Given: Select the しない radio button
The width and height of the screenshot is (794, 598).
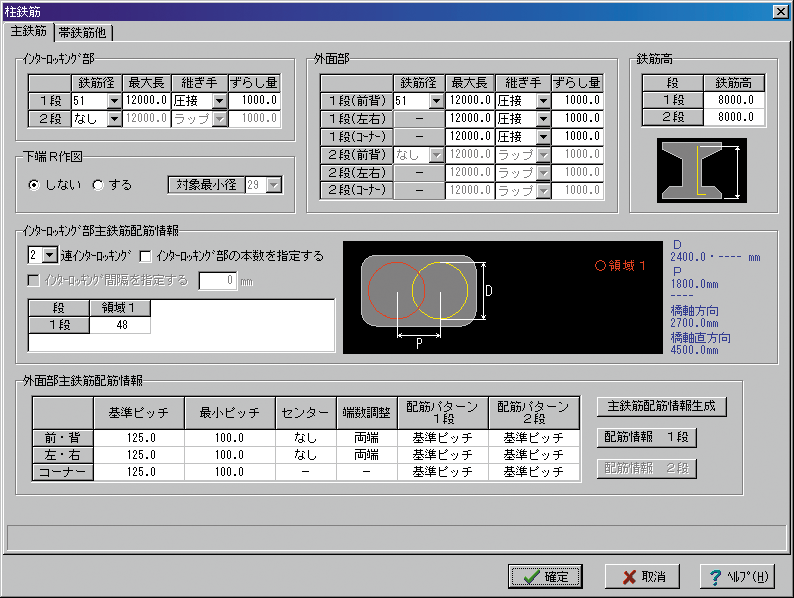Looking at the screenshot, I should coord(35,185).
